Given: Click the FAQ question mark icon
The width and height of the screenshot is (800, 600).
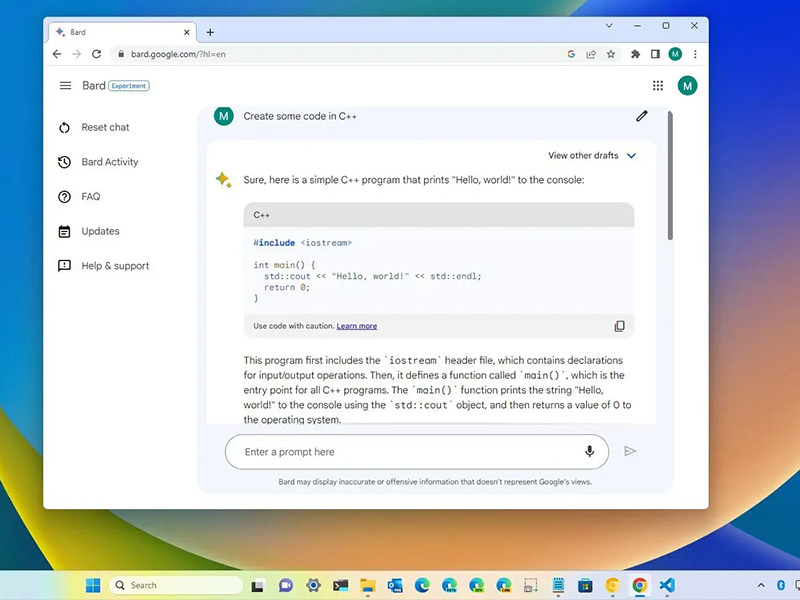Looking at the screenshot, I should tap(64, 197).
